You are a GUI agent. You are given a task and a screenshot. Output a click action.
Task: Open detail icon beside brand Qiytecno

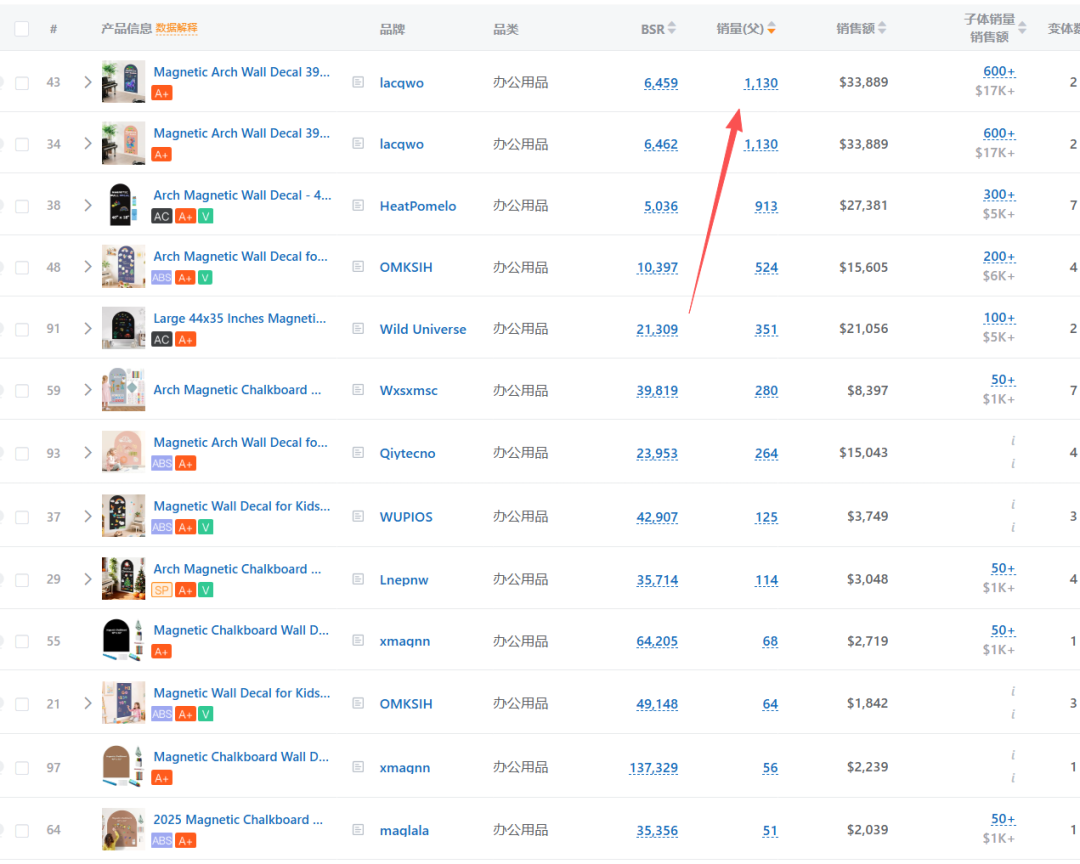tap(358, 453)
